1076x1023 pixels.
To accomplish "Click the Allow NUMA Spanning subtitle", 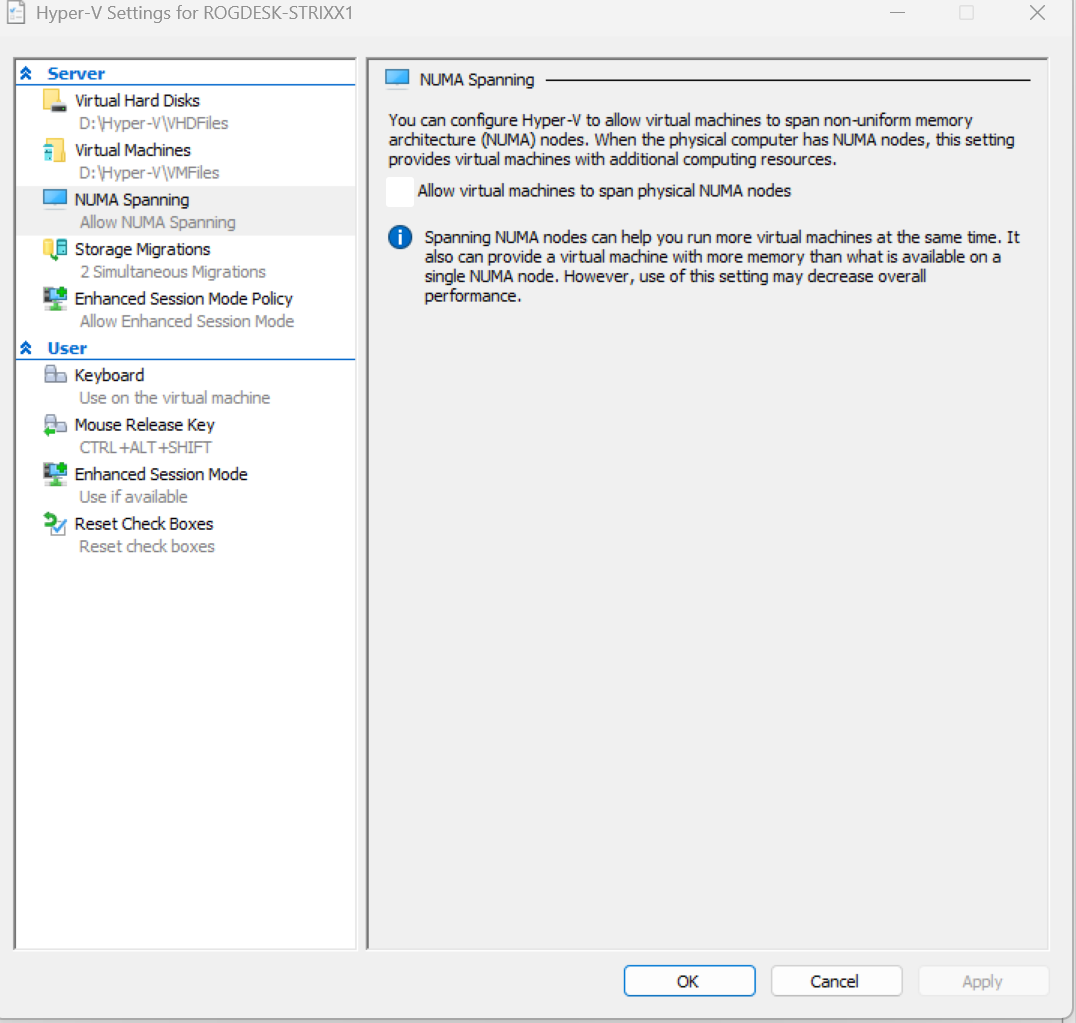I will pyautogui.click(x=157, y=222).
